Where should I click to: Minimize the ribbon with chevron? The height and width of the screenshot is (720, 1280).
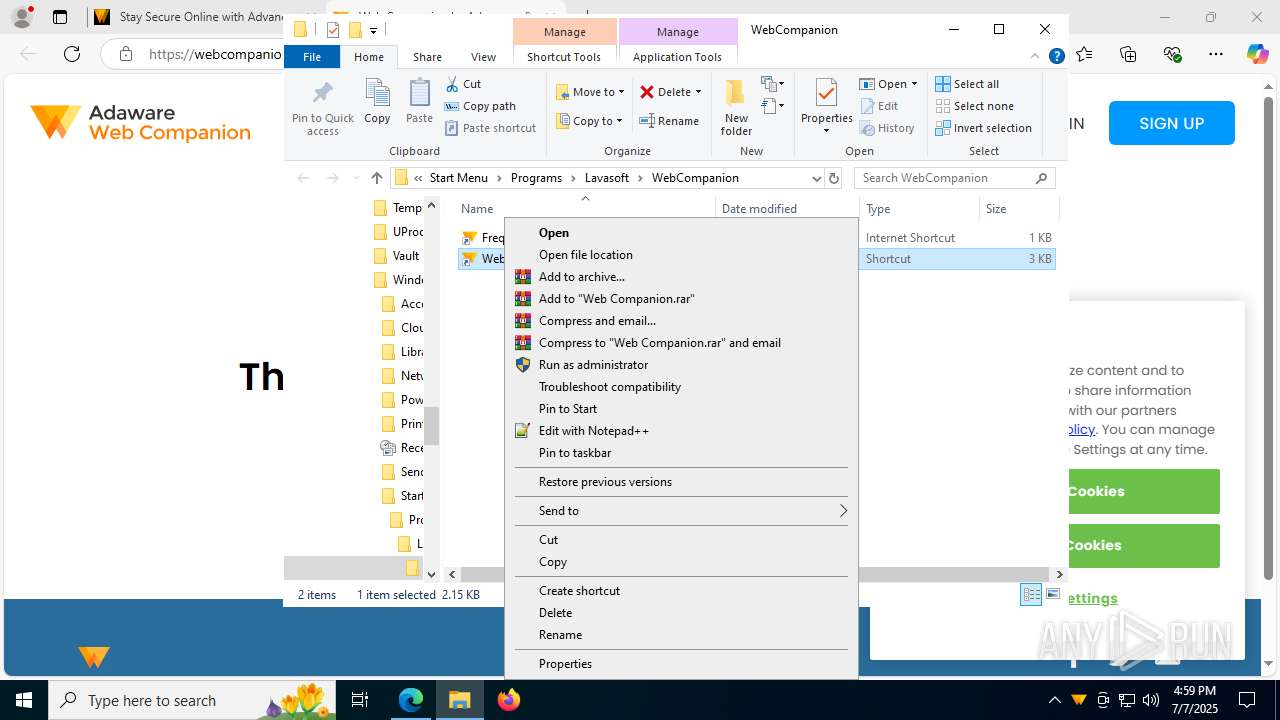click(x=1036, y=57)
